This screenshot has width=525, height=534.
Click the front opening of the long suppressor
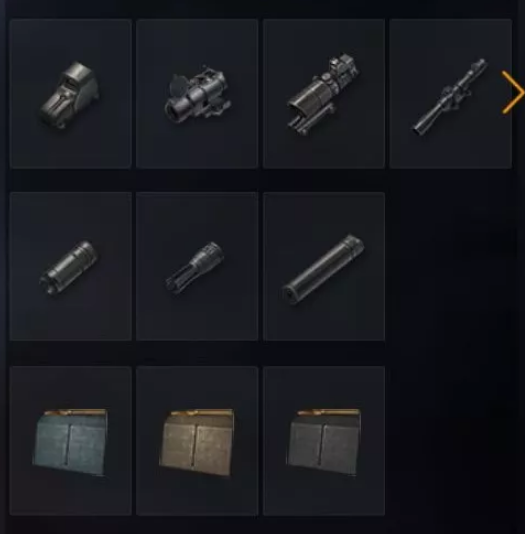coord(291,294)
